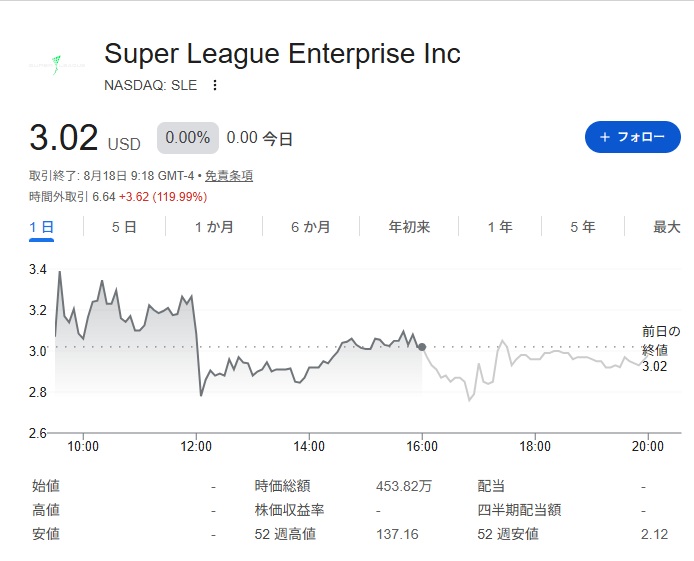Switch to the 5 年 range
The height and width of the screenshot is (561, 694).
(x=582, y=227)
